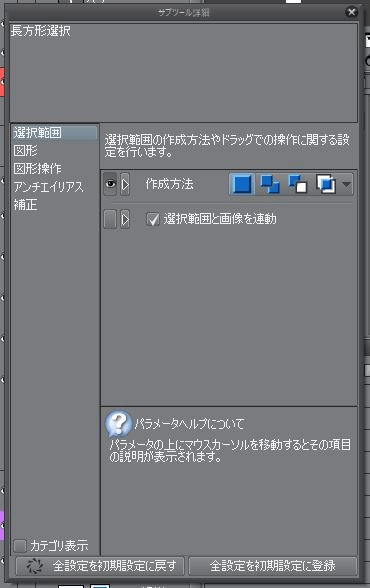Viewport: 370px width, 588px height.
Task: Click the 作成方法 label
Action: tap(169, 184)
